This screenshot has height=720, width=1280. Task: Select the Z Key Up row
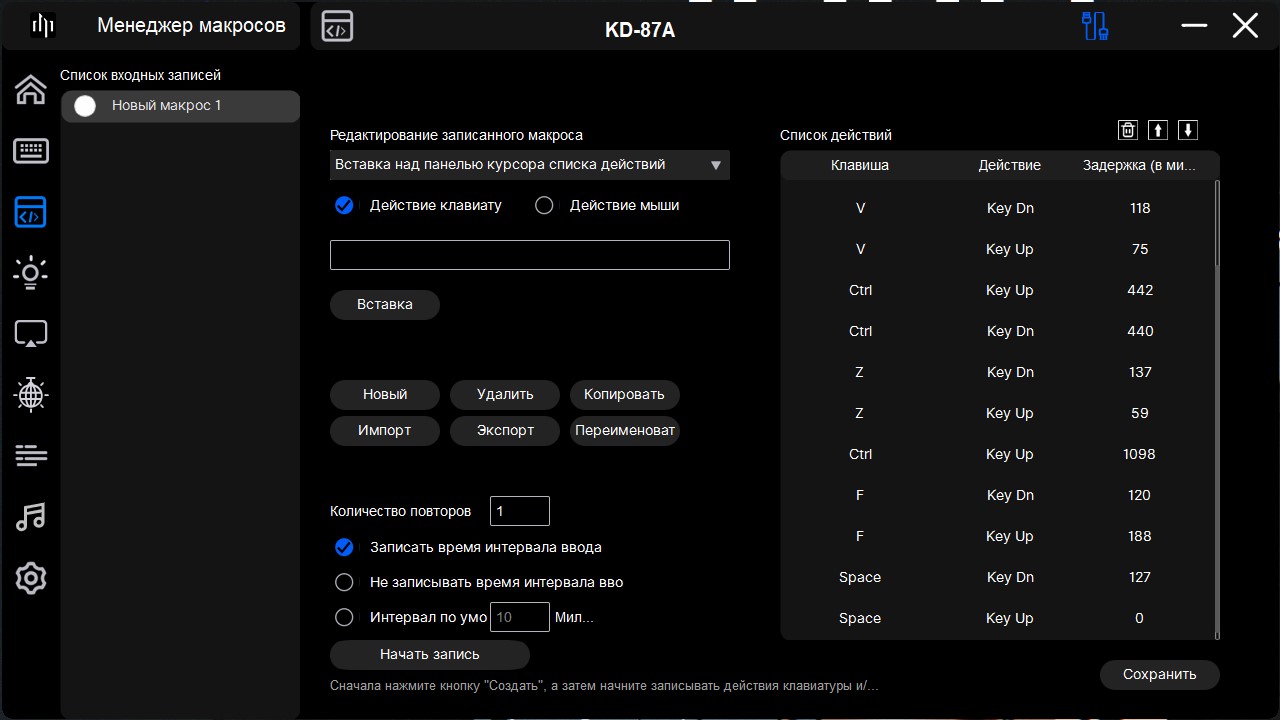coord(997,413)
